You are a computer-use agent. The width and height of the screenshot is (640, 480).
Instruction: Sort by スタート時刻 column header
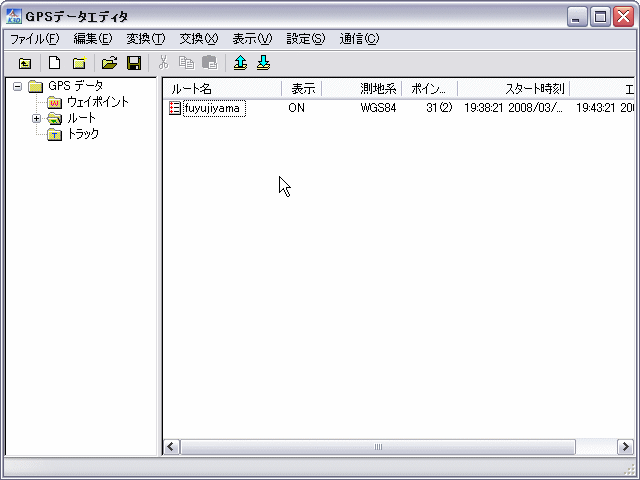pyautogui.click(x=513, y=89)
